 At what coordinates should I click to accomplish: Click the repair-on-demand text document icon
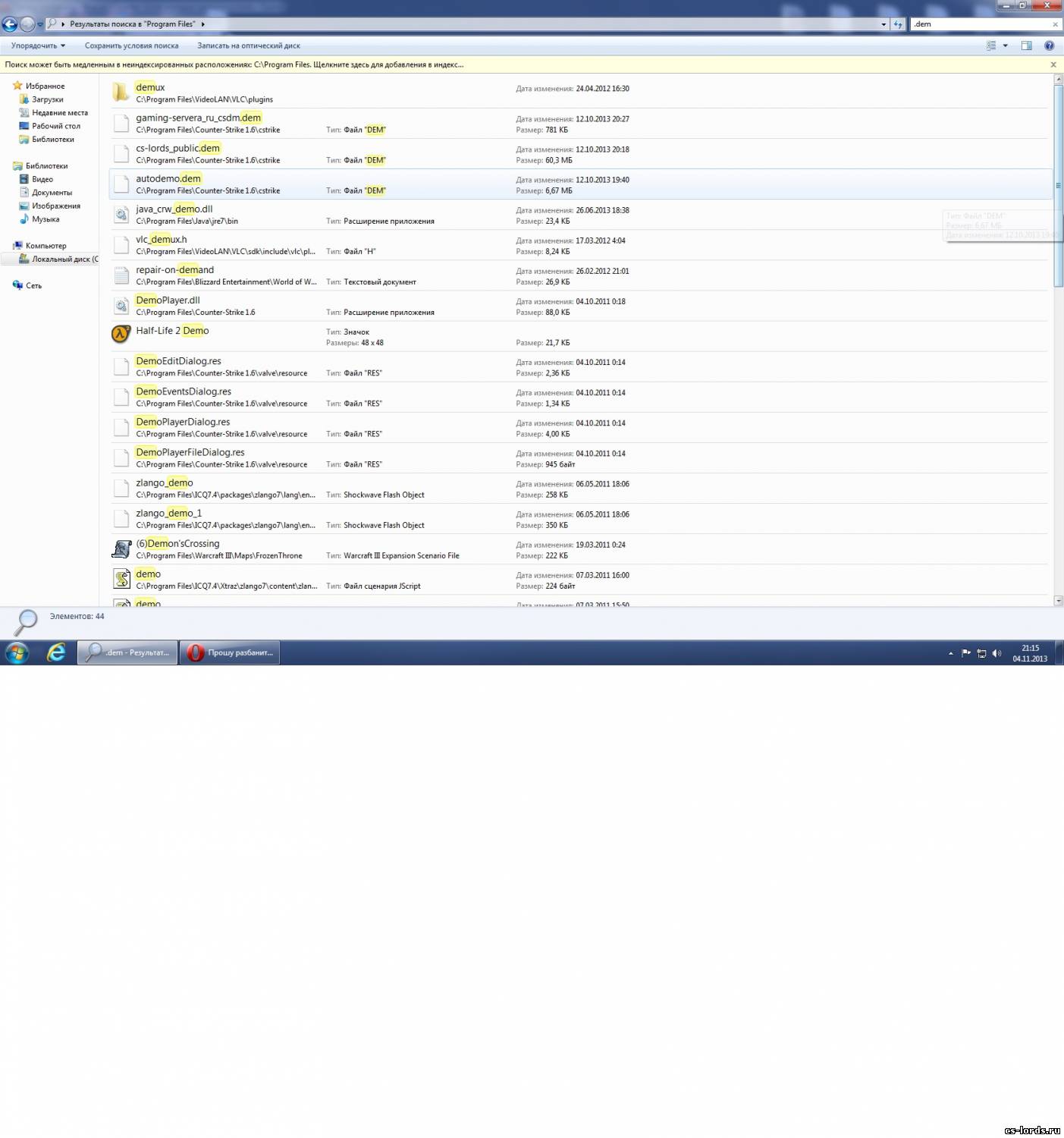(121, 275)
